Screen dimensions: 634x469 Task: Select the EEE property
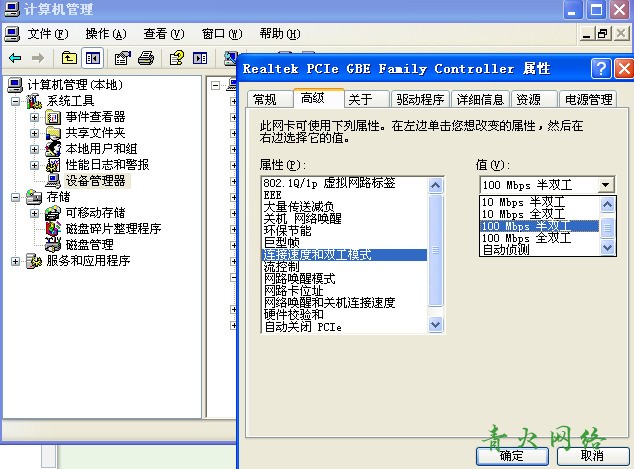tap(344, 195)
